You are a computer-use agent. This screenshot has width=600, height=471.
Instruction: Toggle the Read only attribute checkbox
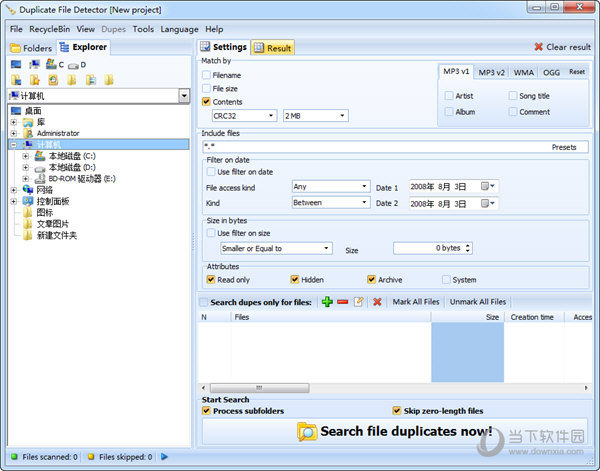click(211, 279)
